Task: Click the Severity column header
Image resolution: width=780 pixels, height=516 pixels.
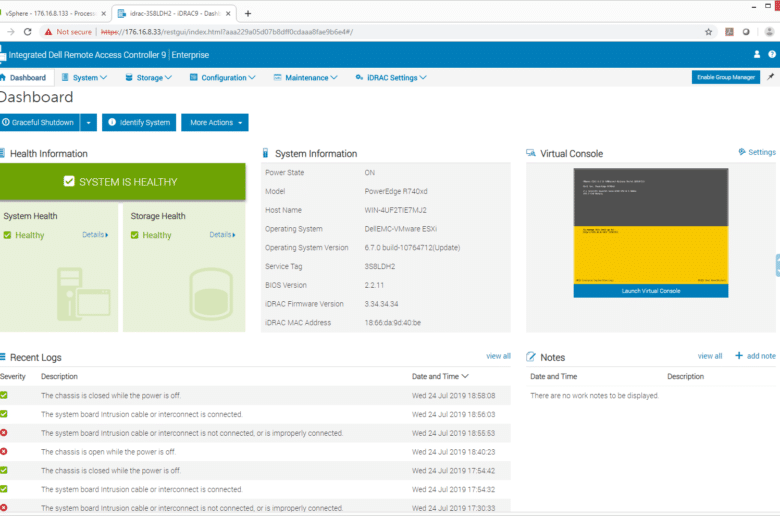Action: point(12,376)
